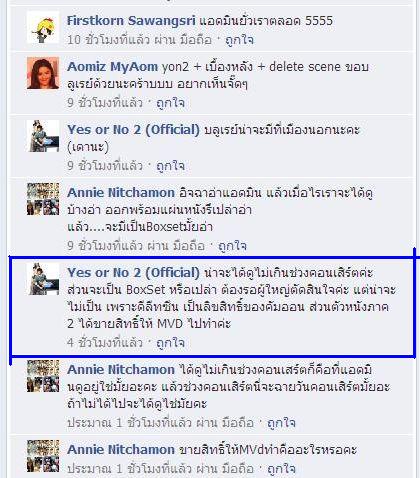Click Annie Nitchamon's avatar on the MVd question
Viewport: 420px width, 478px height.
43,456
